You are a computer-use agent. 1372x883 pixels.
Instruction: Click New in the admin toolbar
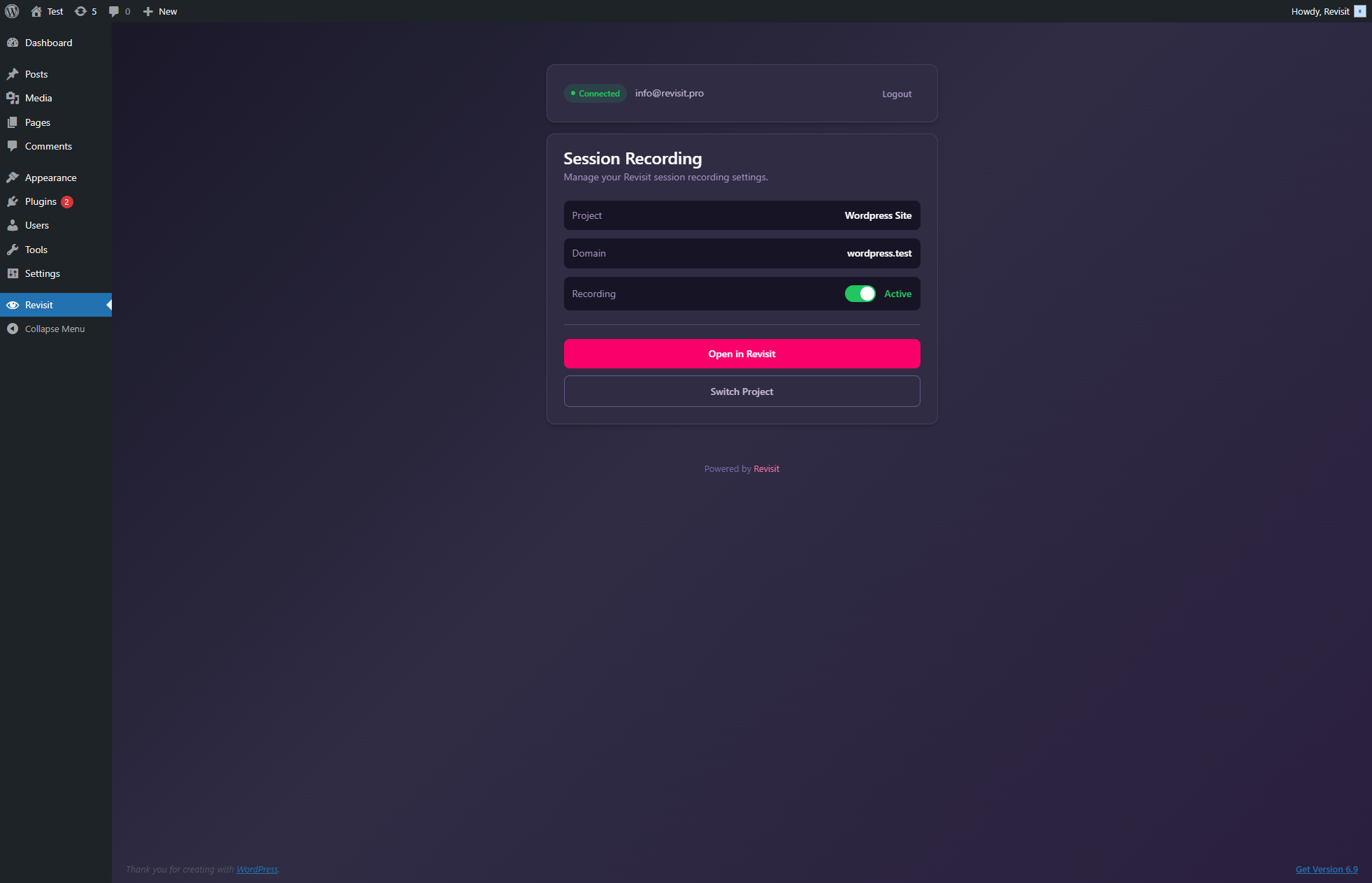pyautogui.click(x=159, y=11)
